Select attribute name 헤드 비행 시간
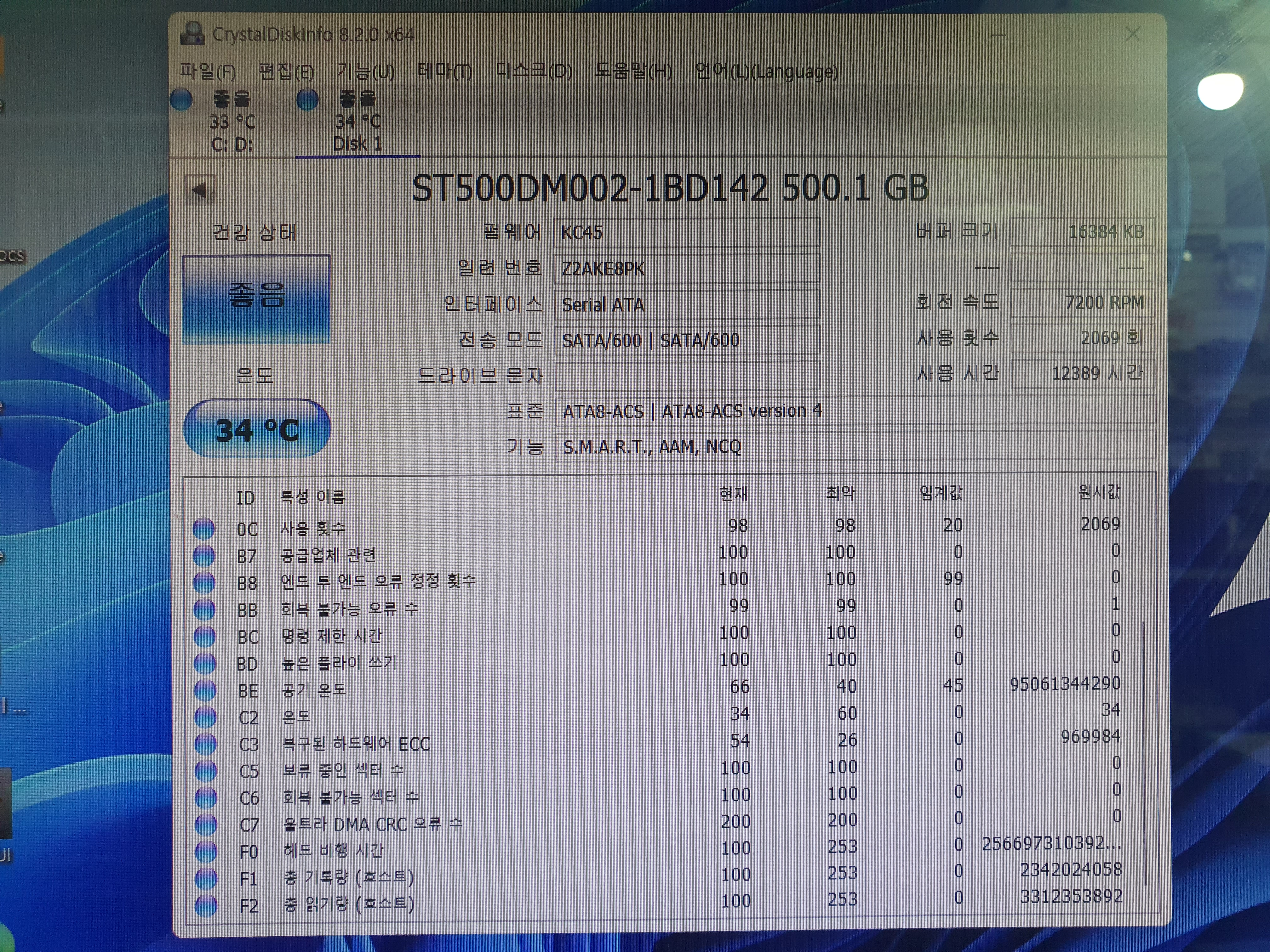 click(x=333, y=850)
